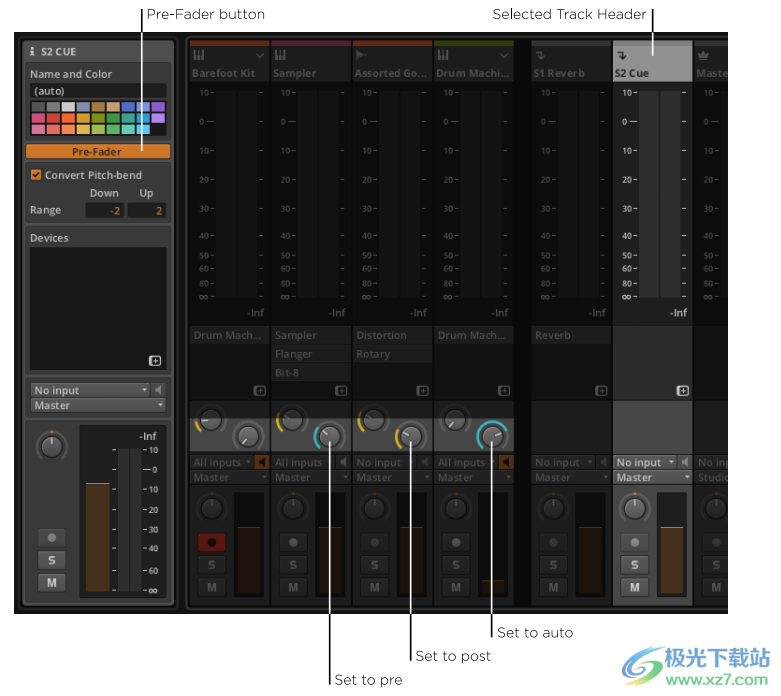Toggle S2 Cue monitor speaker icon
This screenshot has width=781, height=696.
(685, 463)
